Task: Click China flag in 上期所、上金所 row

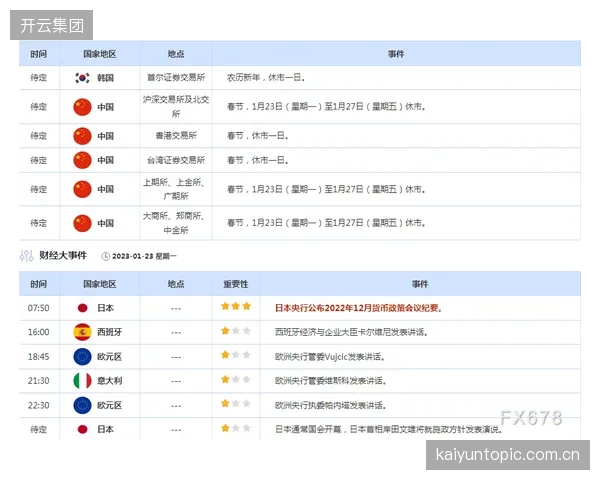Action: pyautogui.click(x=82, y=189)
